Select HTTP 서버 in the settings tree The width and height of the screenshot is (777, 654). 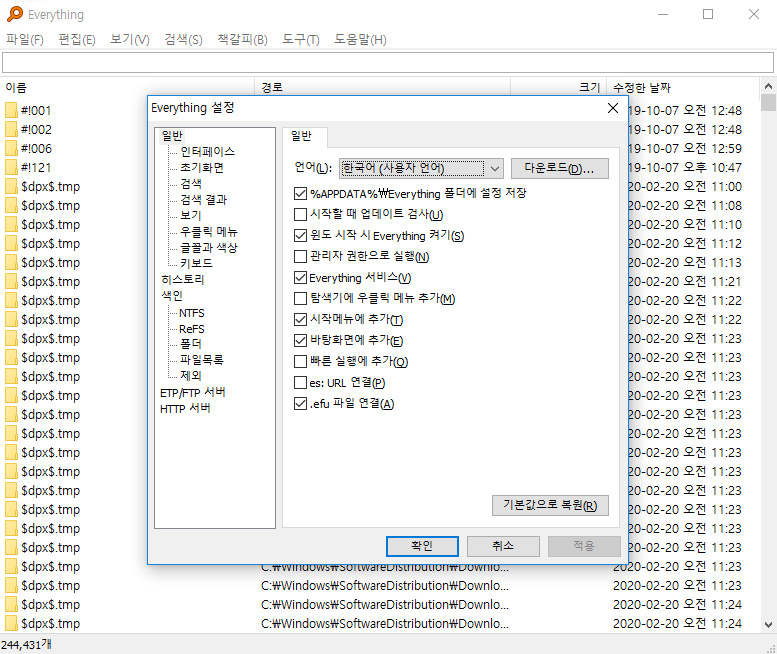click(x=185, y=408)
